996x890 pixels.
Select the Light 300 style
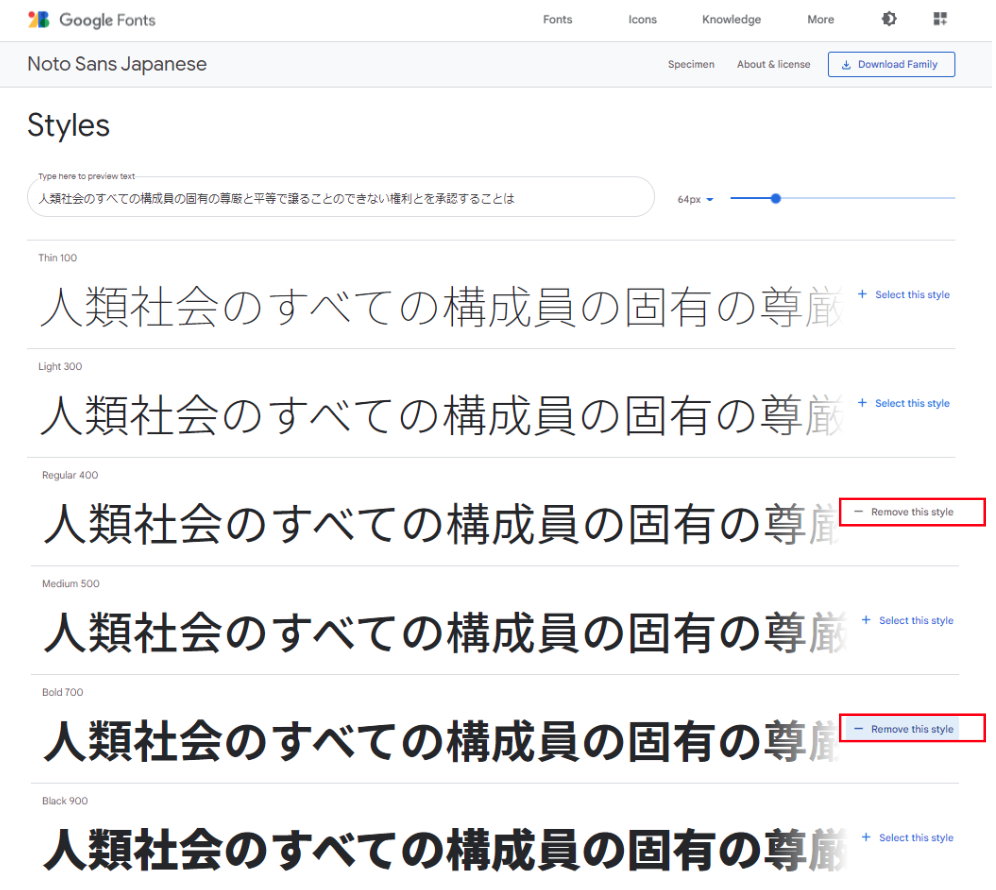904,403
